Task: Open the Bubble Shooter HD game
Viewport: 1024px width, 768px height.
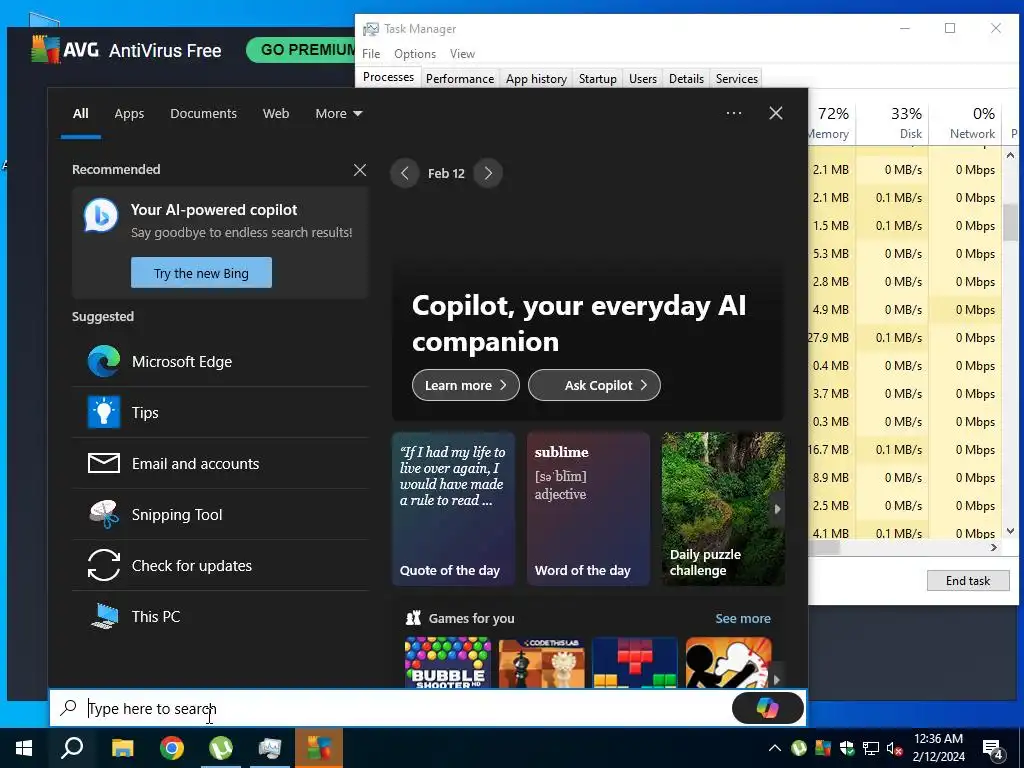Action: pos(447,662)
